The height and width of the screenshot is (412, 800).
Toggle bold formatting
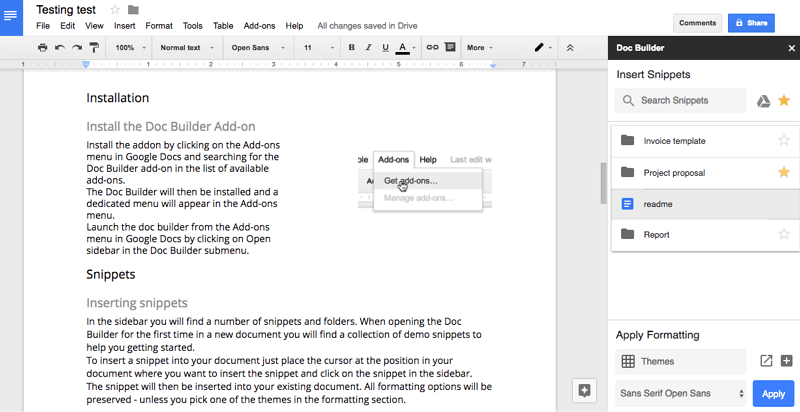352,47
